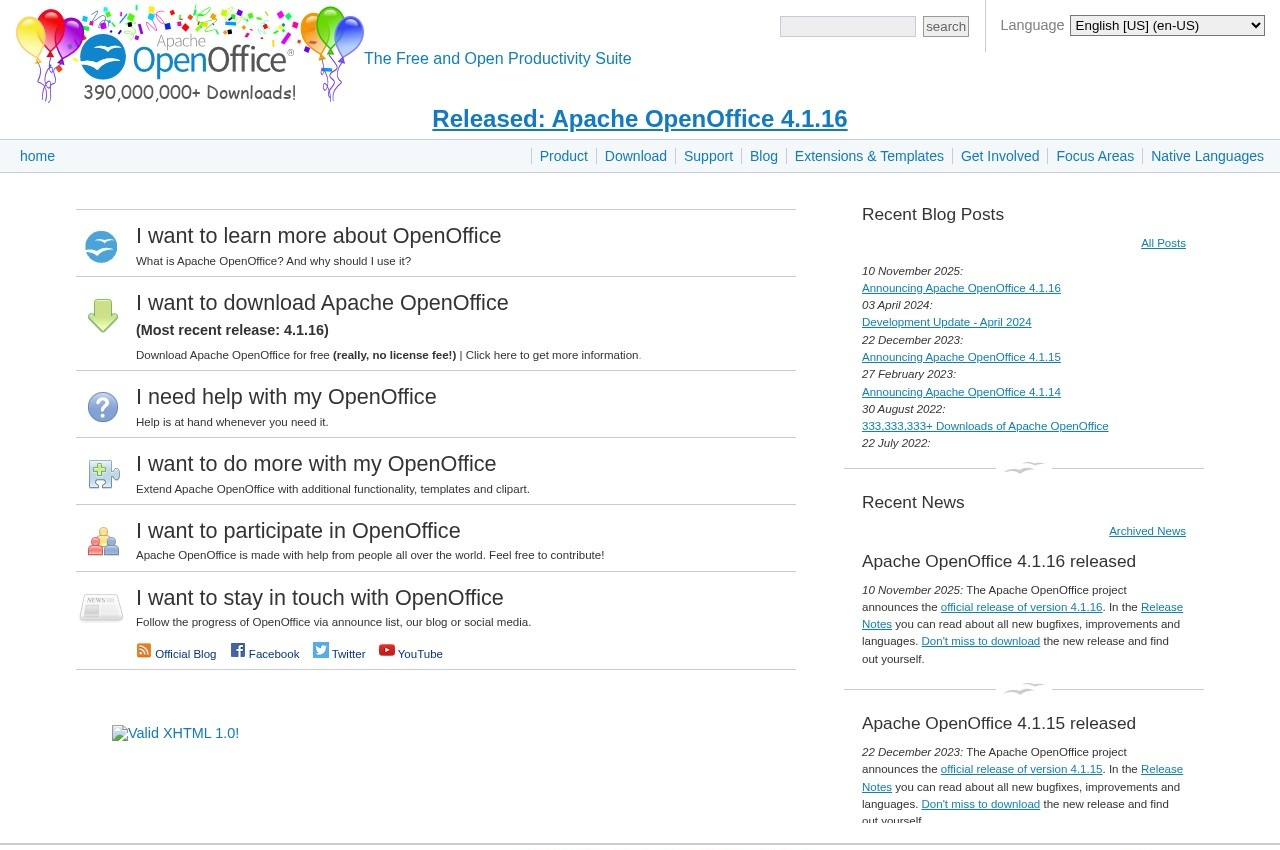1280x850 pixels.
Task: Click the seagull icon beside learn more
Action: click(x=101, y=247)
